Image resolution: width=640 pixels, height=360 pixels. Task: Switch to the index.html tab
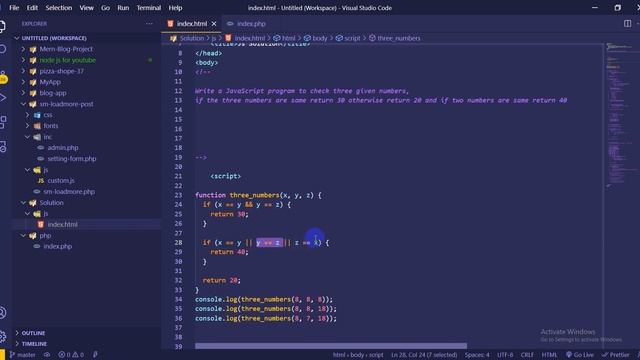191,24
